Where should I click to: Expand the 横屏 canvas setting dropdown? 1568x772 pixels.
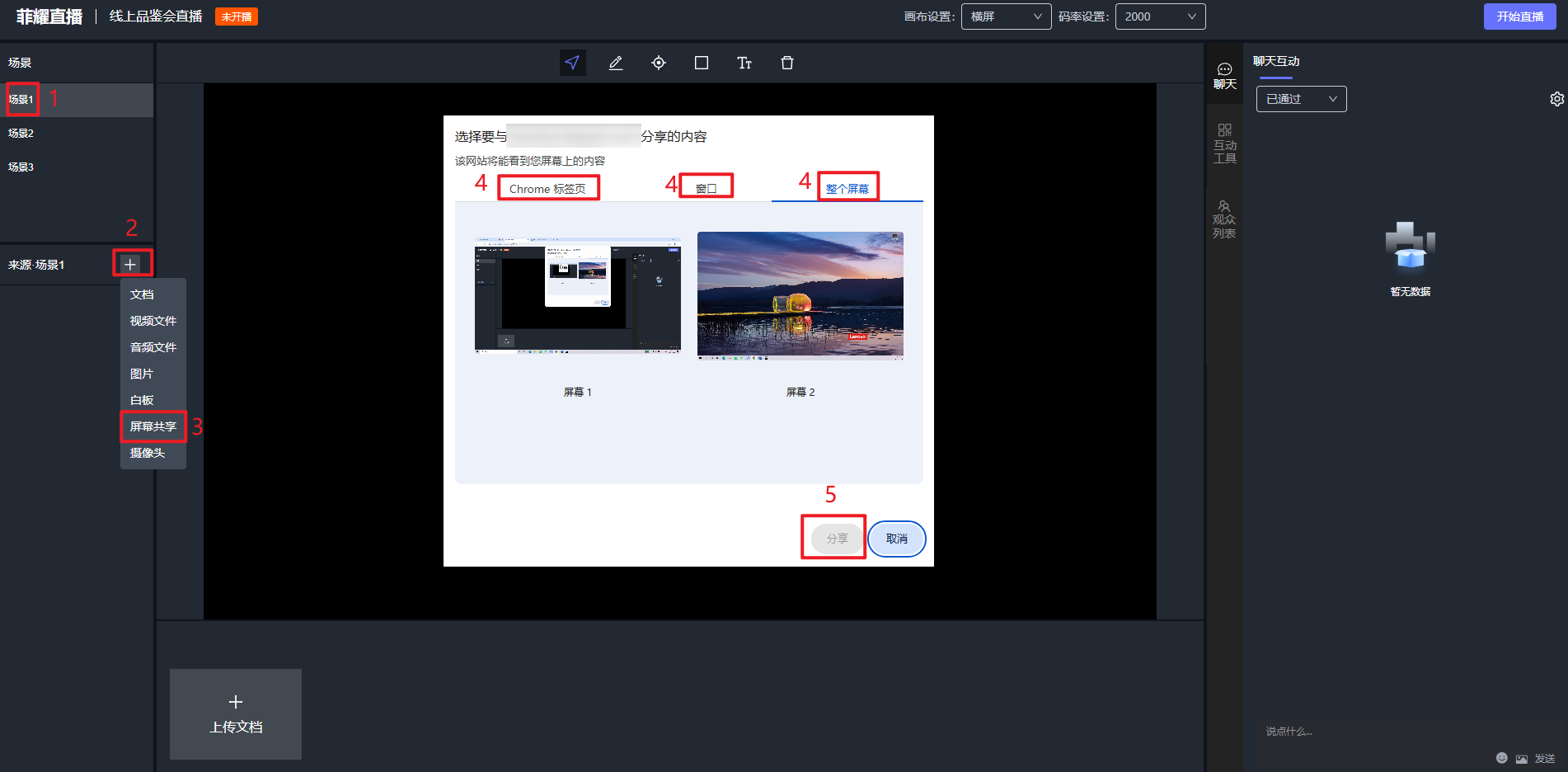coord(1006,16)
